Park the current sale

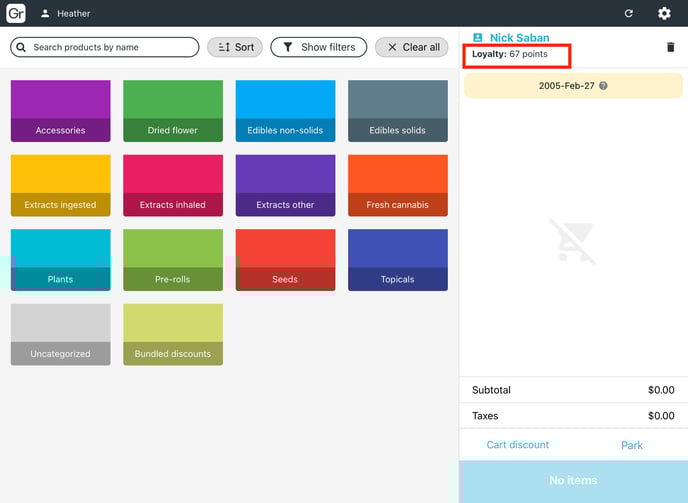click(632, 445)
